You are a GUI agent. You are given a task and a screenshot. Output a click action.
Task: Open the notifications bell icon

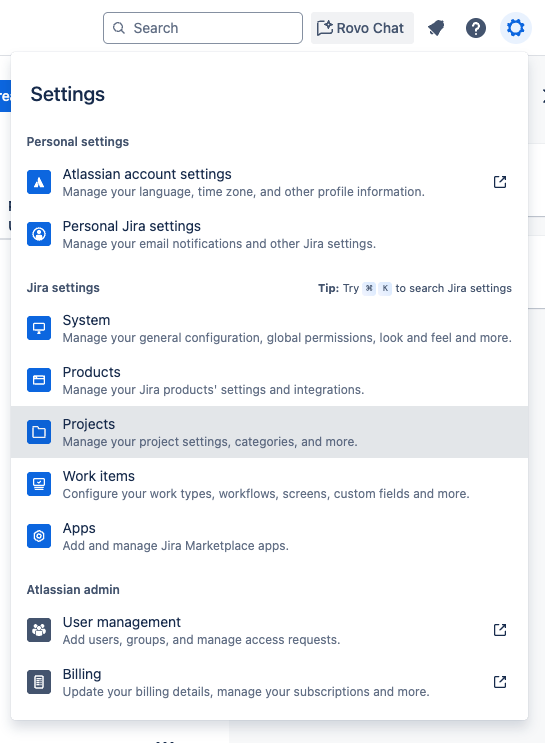tap(436, 28)
